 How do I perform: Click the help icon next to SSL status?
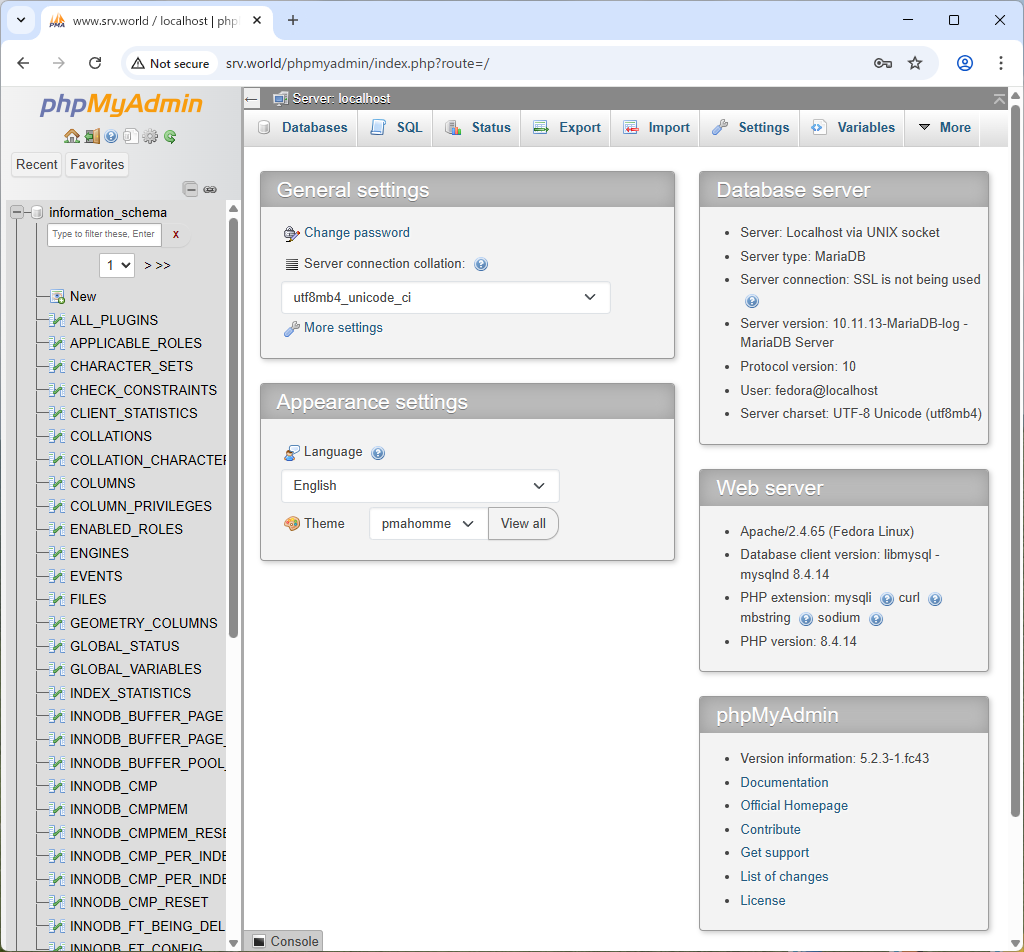pos(752,300)
